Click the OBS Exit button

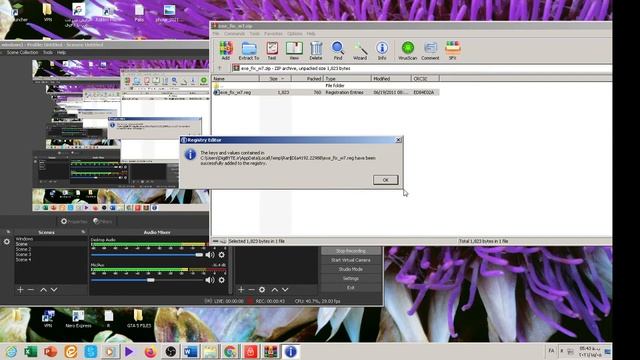pos(351,287)
